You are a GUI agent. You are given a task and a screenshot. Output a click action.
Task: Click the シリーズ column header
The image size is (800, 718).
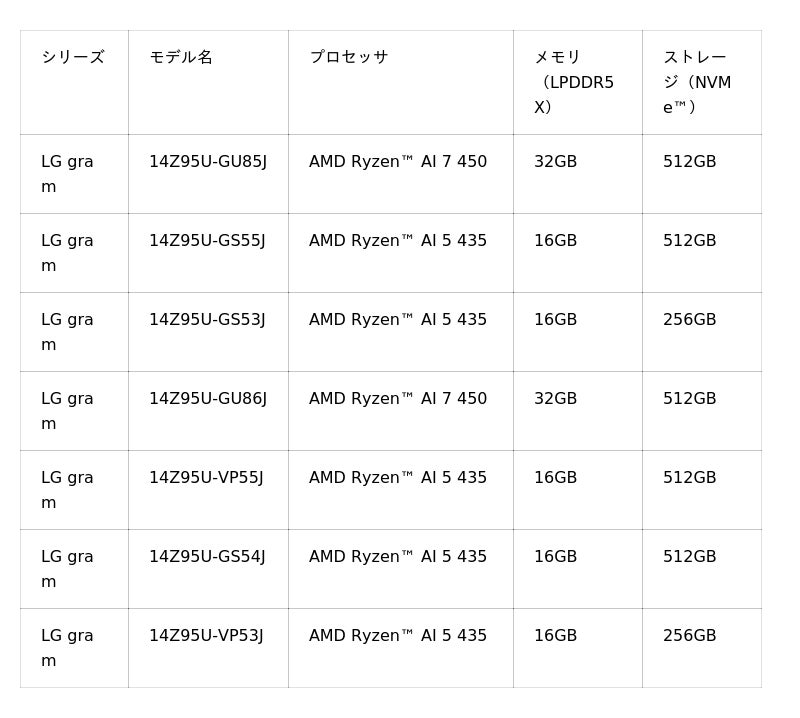(73, 57)
